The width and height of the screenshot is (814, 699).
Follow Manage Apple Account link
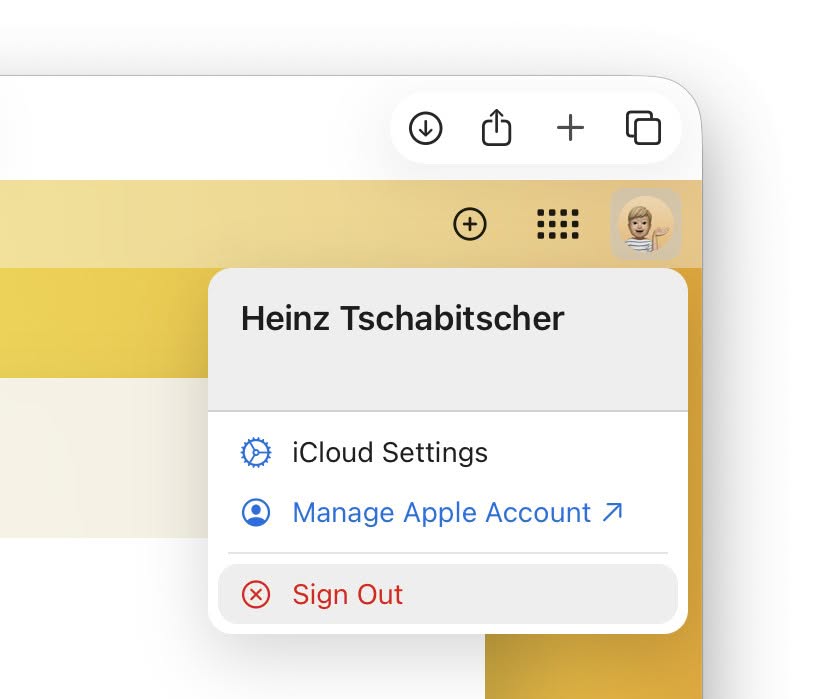coord(447,513)
